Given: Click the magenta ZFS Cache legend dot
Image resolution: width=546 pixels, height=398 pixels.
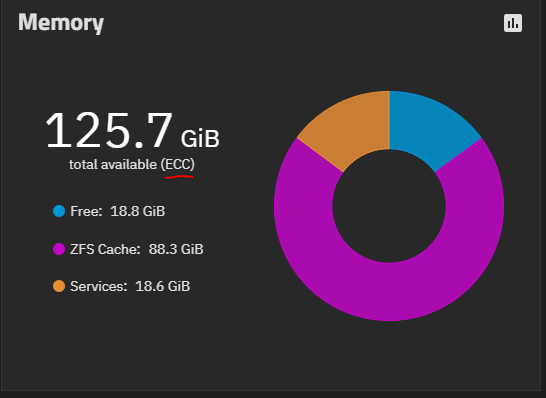Looking at the screenshot, I should click(59, 249).
